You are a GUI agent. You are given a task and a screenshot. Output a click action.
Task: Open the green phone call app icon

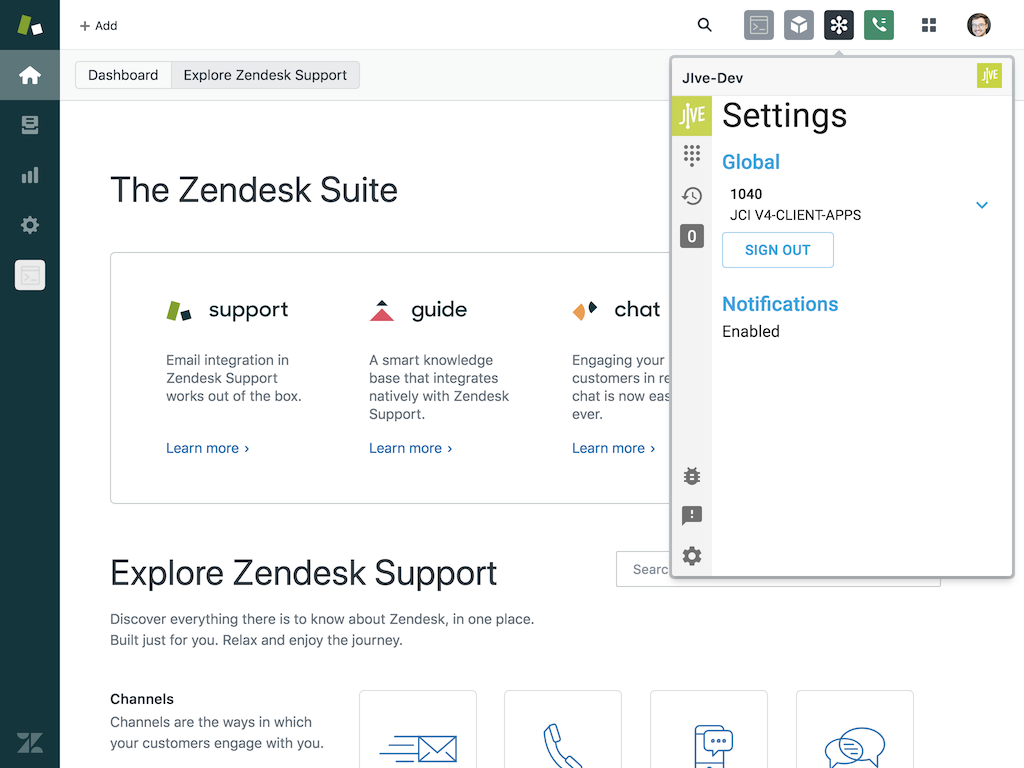pyautogui.click(x=879, y=25)
